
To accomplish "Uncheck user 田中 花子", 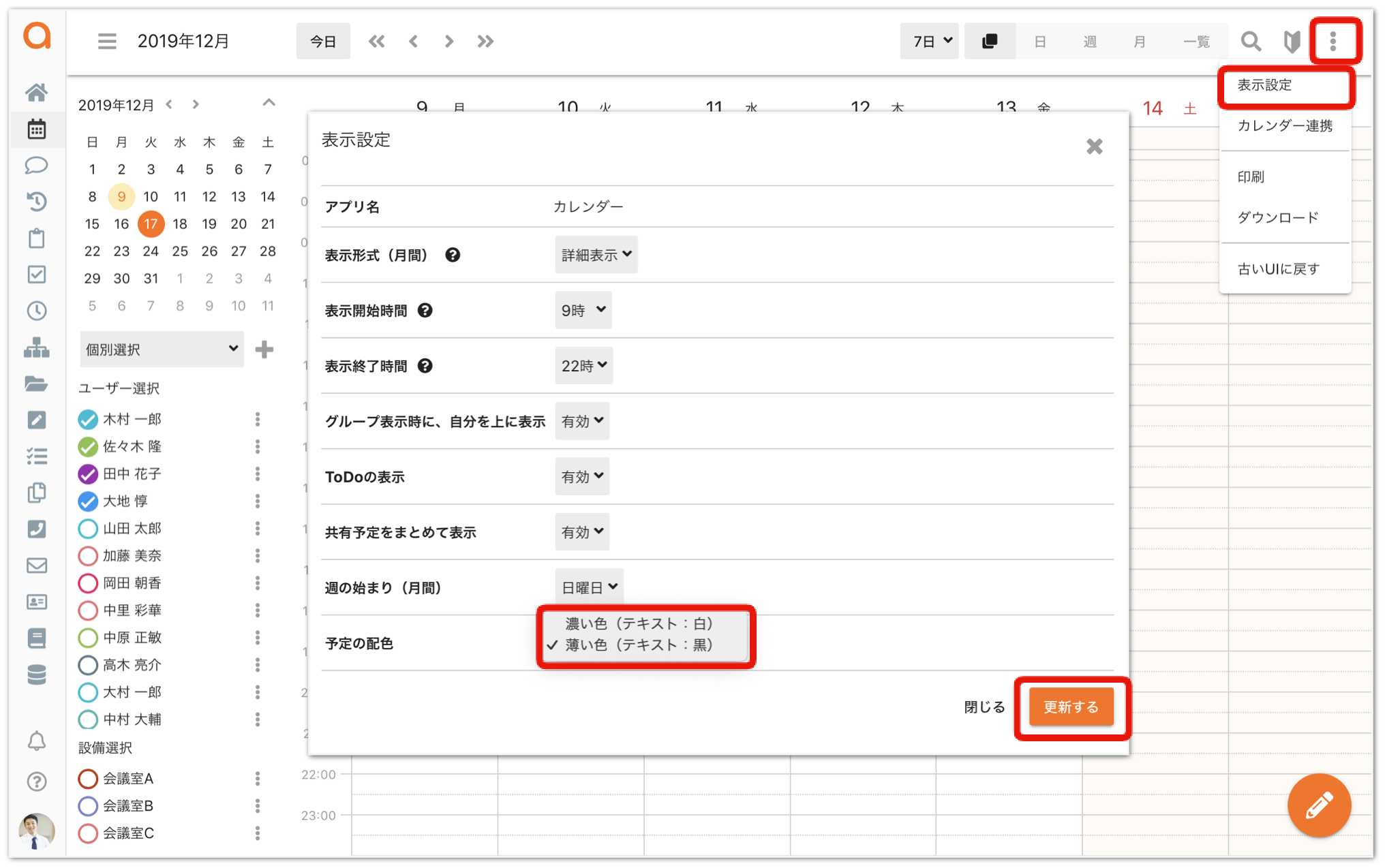I will coord(88,474).
